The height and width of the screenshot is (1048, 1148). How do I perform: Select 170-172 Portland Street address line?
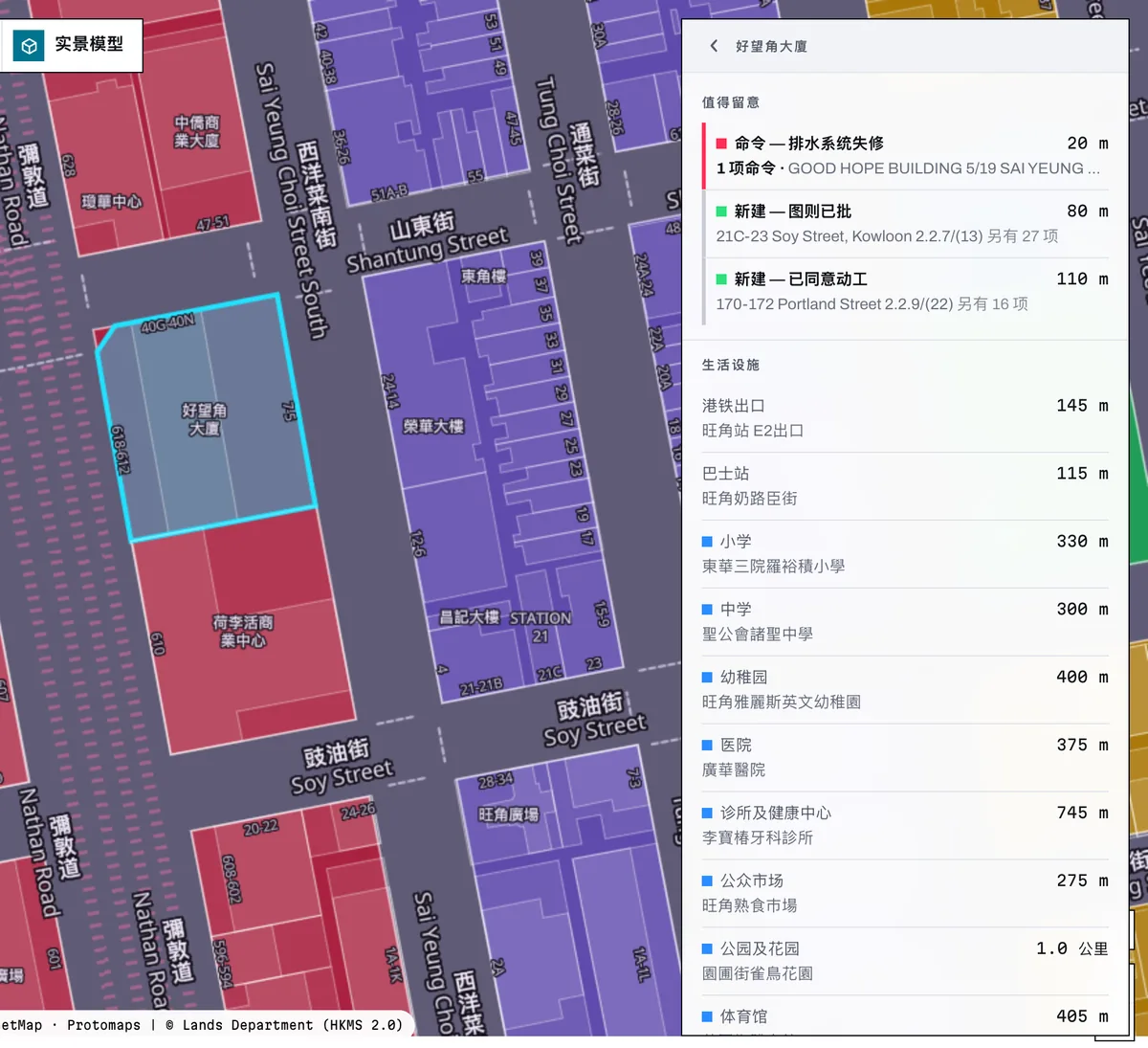point(872,304)
